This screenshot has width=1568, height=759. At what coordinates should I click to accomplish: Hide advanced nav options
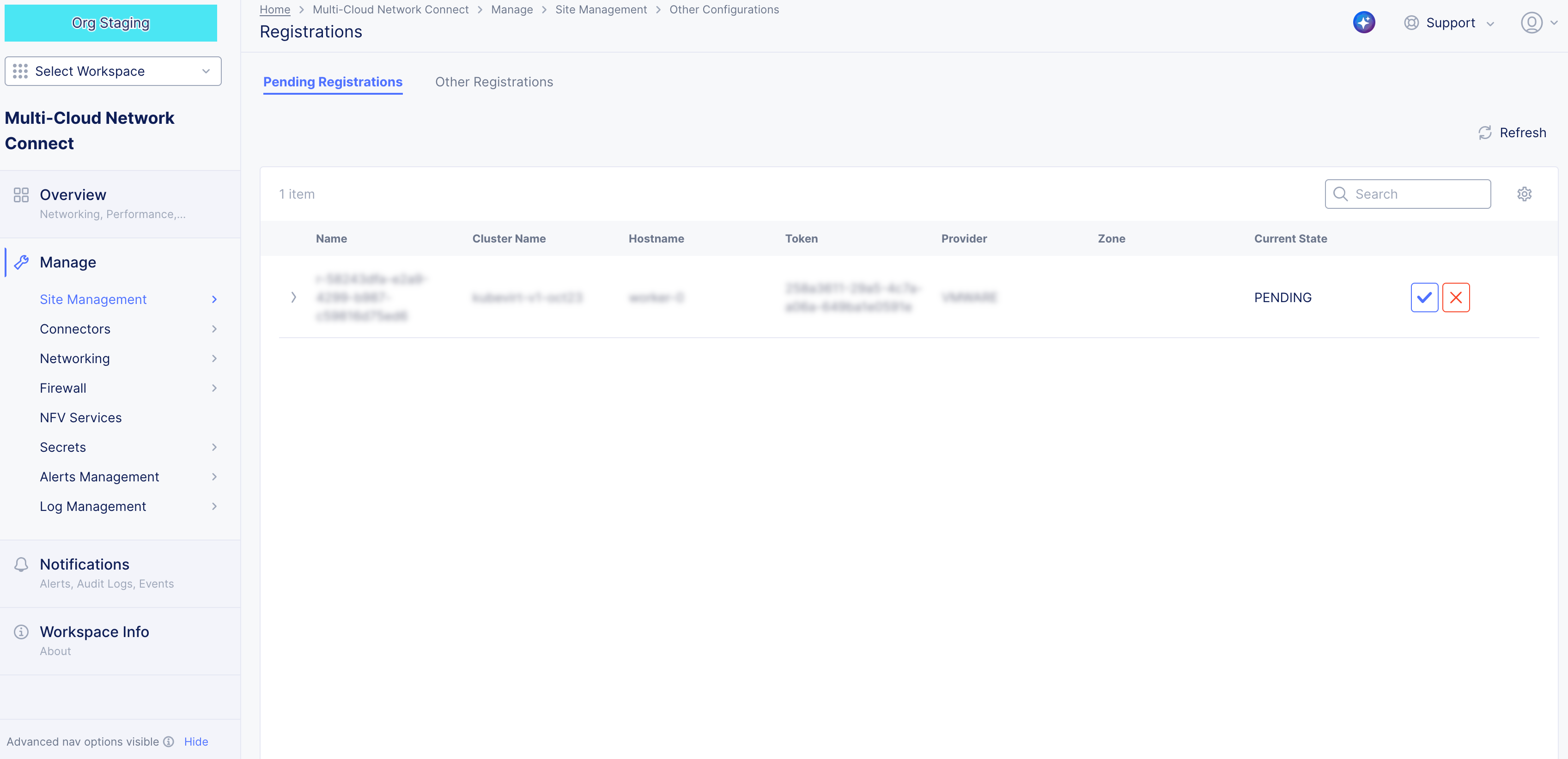click(x=196, y=741)
